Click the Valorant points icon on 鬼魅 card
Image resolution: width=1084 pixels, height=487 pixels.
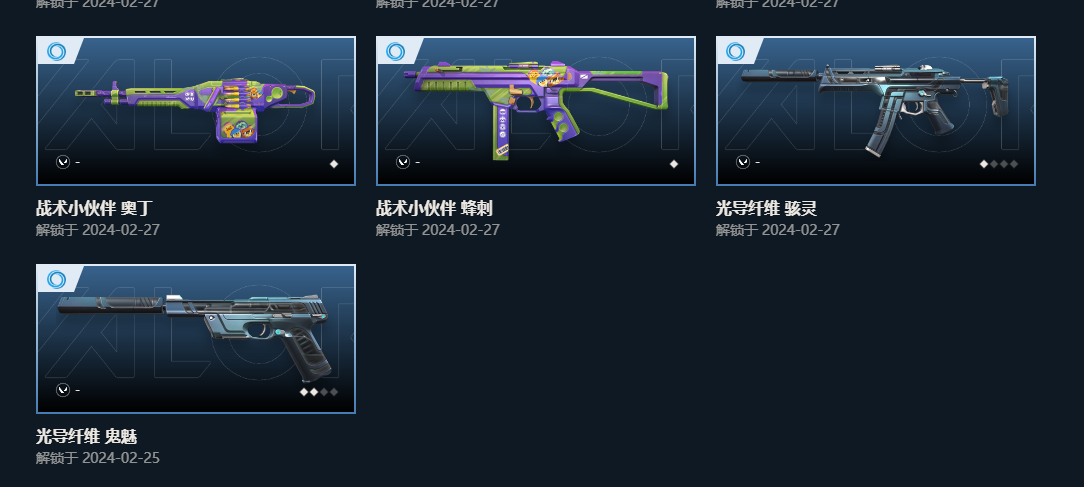pyautogui.click(x=63, y=390)
